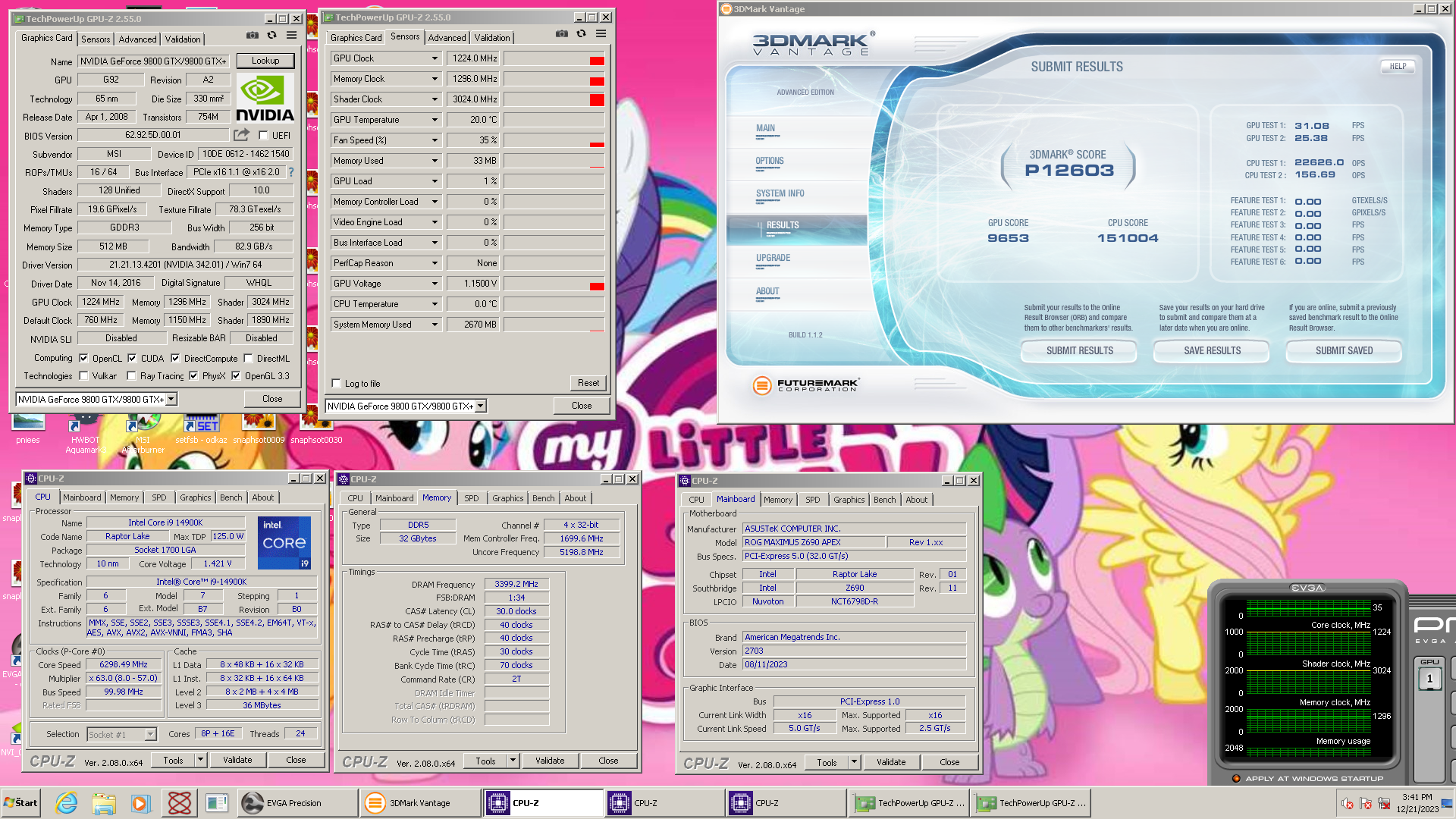1456x819 pixels.
Task: Open GPU Temperature sensor dropdown
Action: (435, 120)
